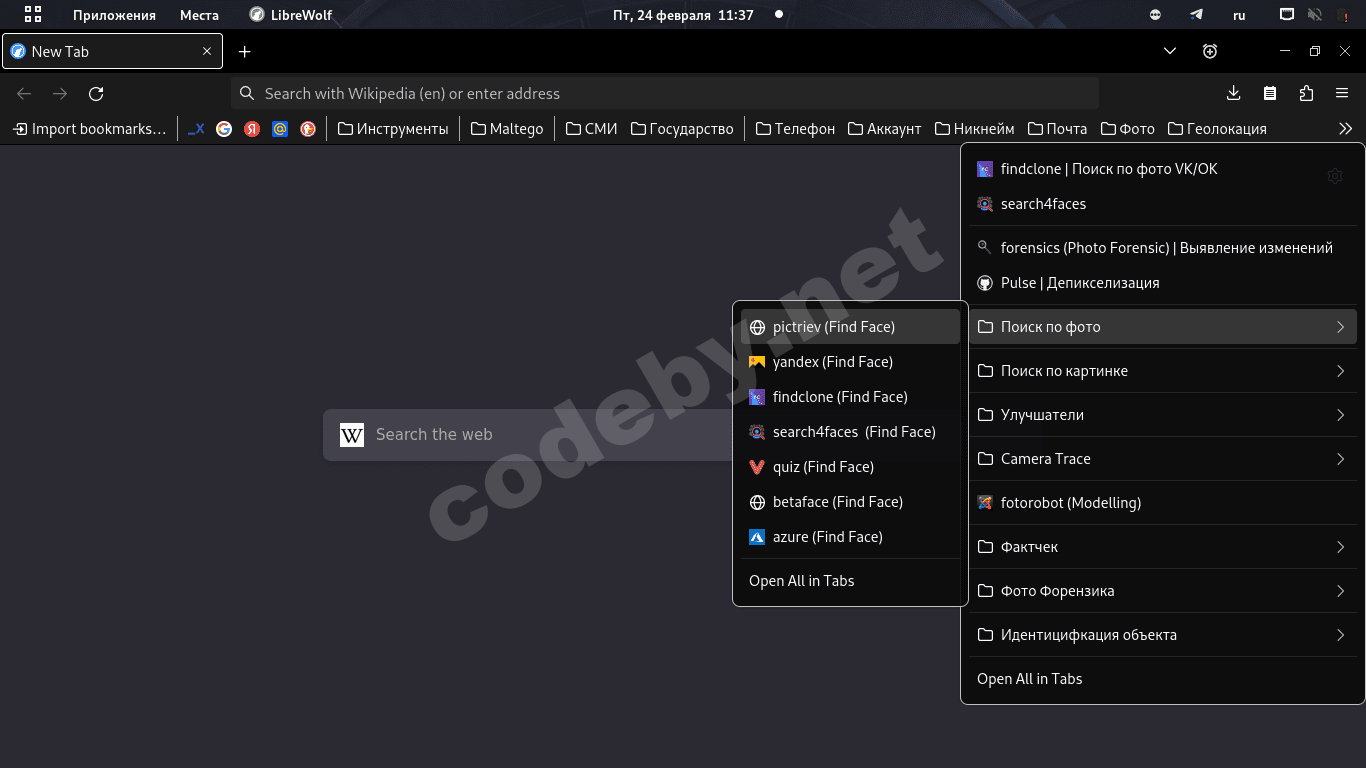
Task: Open the Camera Trace submenu
Action: pos(1162,459)
